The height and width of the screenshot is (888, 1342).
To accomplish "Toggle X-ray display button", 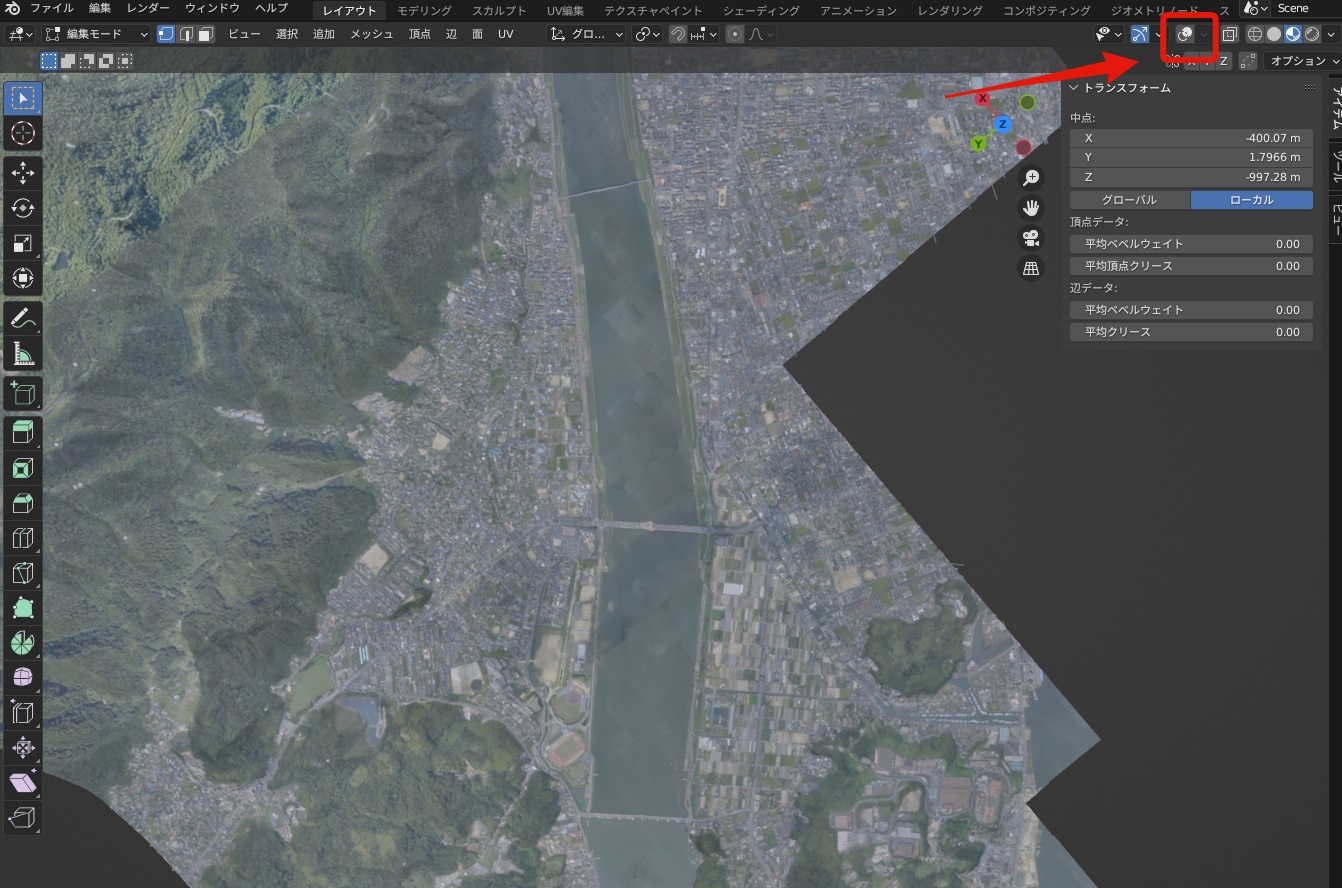I will click(1229, 34).
